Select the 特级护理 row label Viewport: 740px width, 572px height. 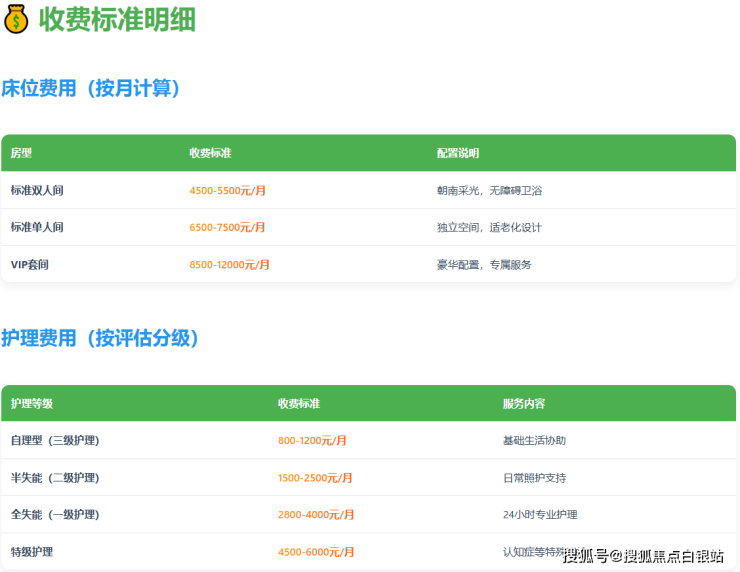click(x=32, y=552)
